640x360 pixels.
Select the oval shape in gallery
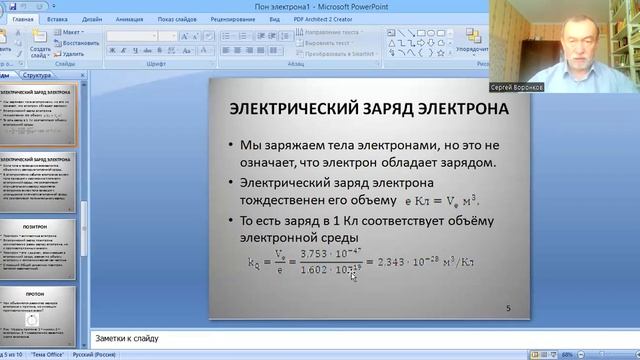coord(431,33)
